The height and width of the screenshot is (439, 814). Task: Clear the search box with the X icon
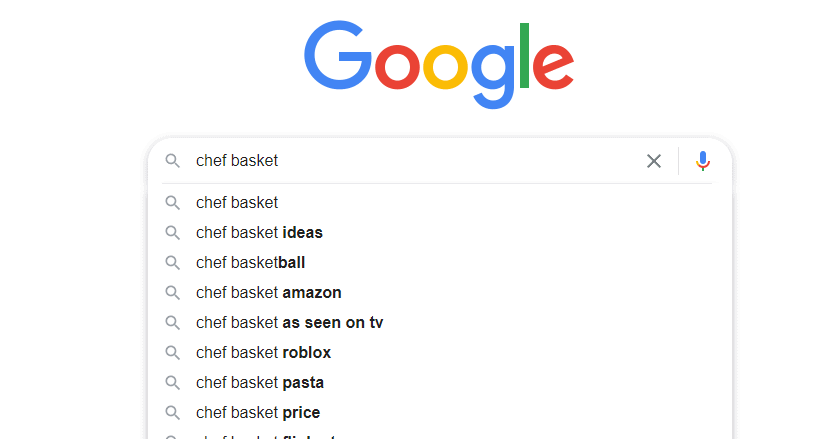click(x=654, y=161)
